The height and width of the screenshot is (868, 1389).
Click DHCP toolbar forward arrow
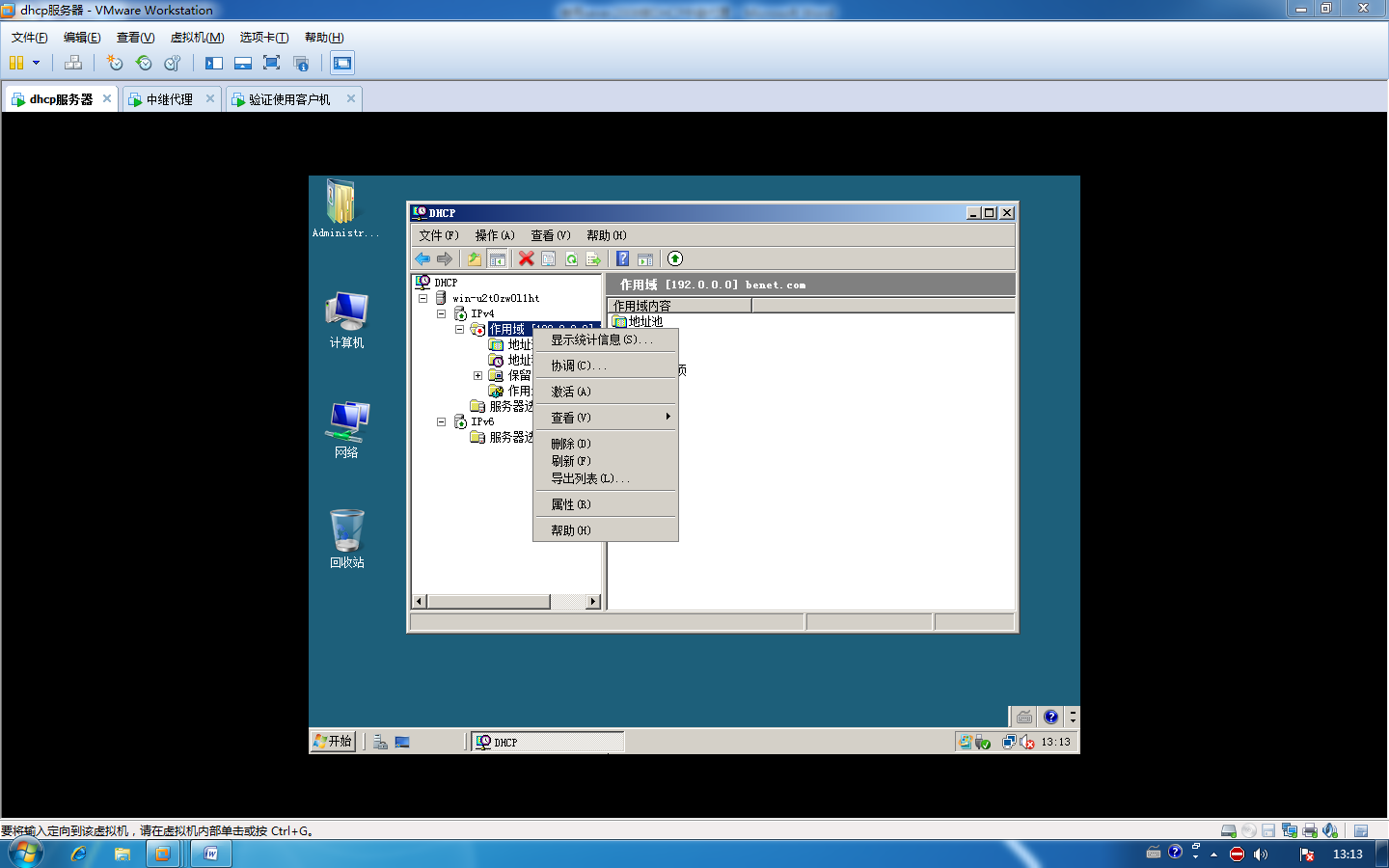[445, 258]
